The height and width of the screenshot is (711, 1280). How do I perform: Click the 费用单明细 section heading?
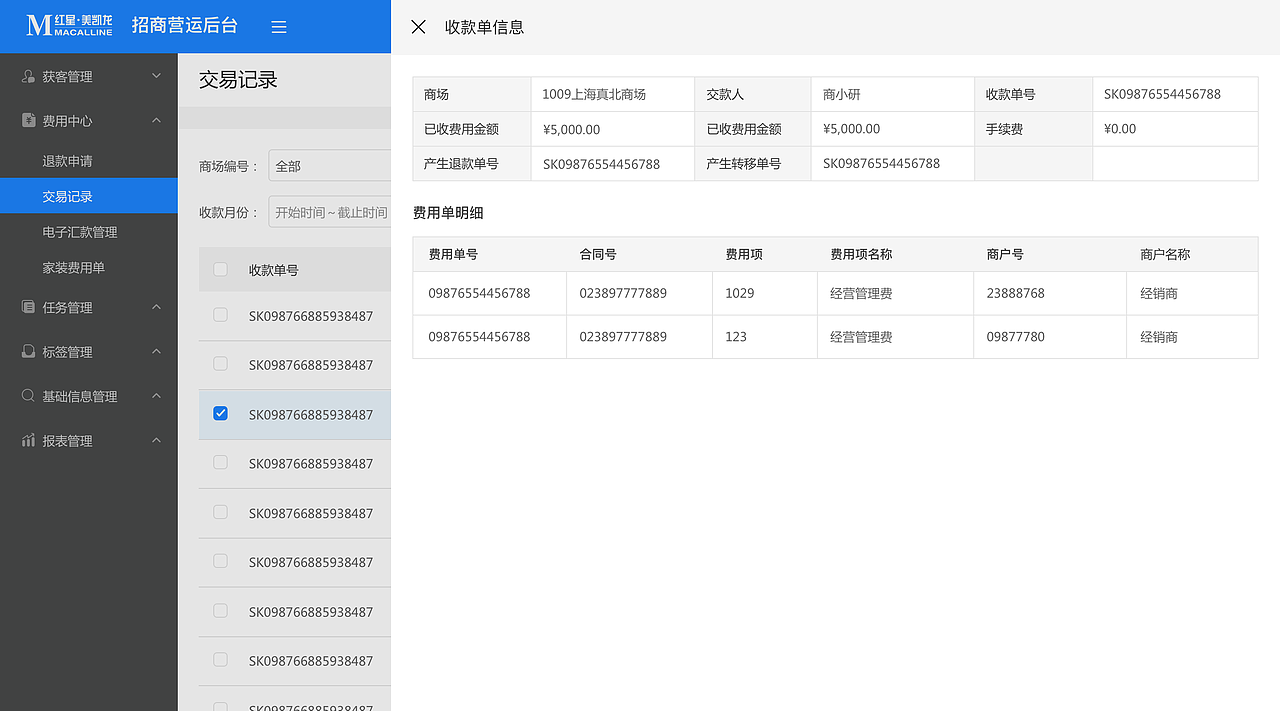click(x=448, y=212)
